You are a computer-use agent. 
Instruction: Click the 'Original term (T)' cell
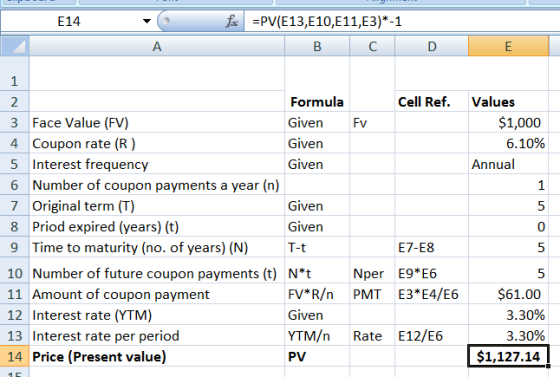[x=157, y=206]
